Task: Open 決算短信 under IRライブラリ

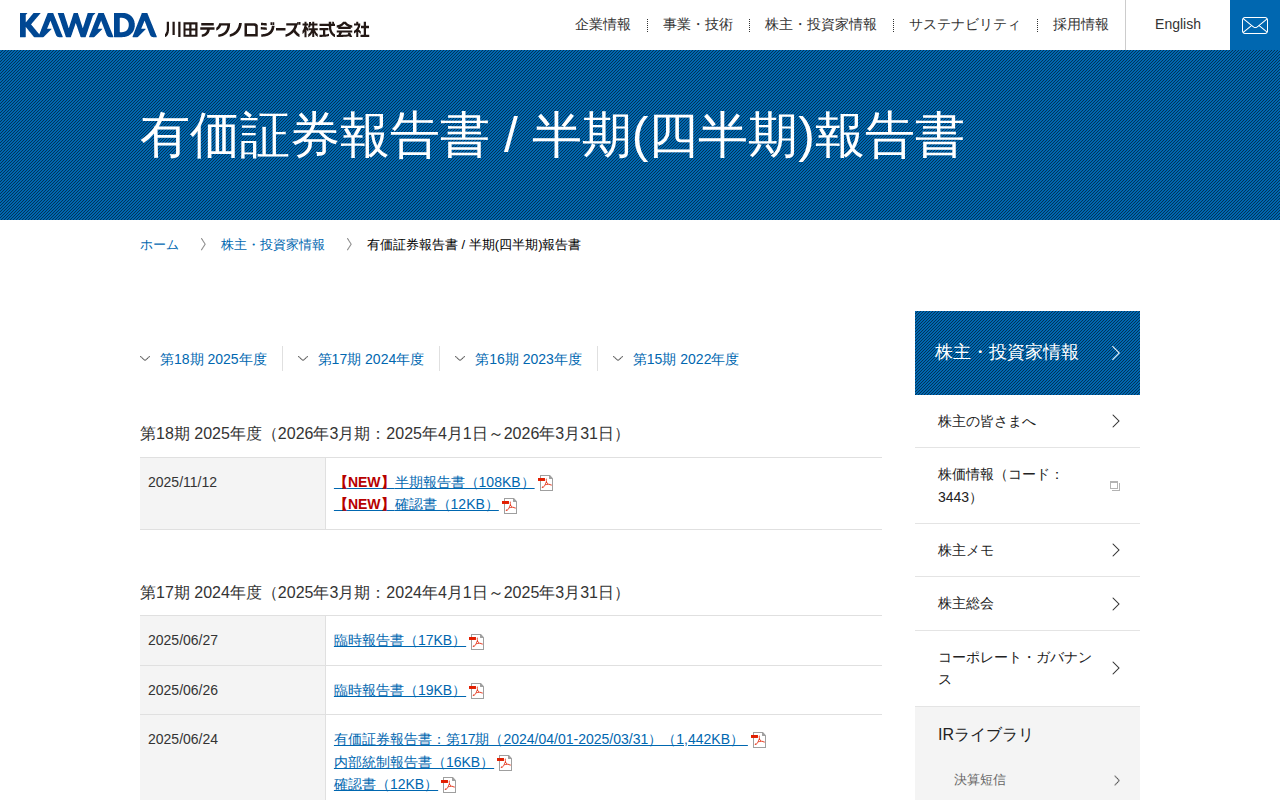Action: [1027, 780]
